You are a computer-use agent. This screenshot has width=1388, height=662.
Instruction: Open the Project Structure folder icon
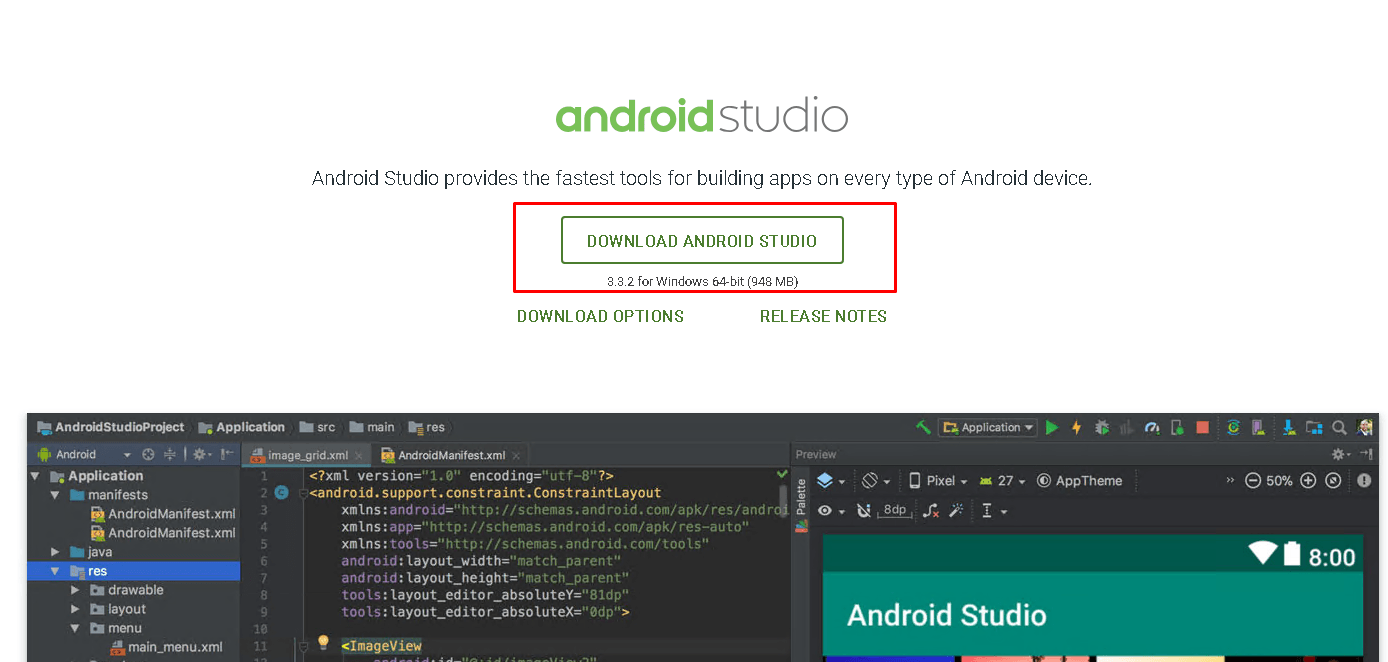pos(1314,427)
